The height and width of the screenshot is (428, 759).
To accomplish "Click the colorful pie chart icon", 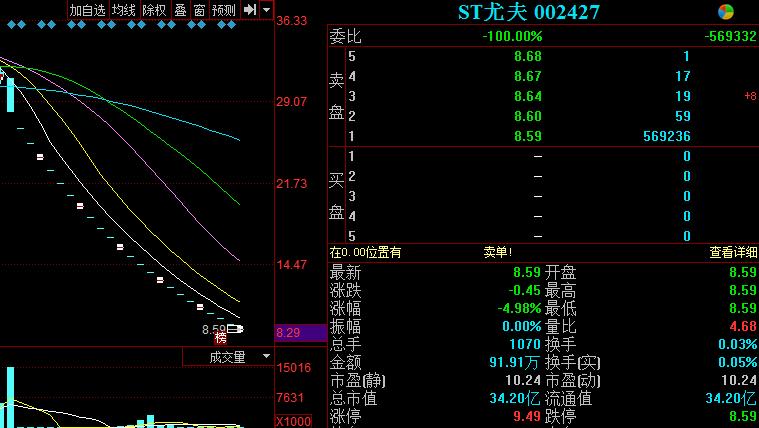I will [726, 12].
